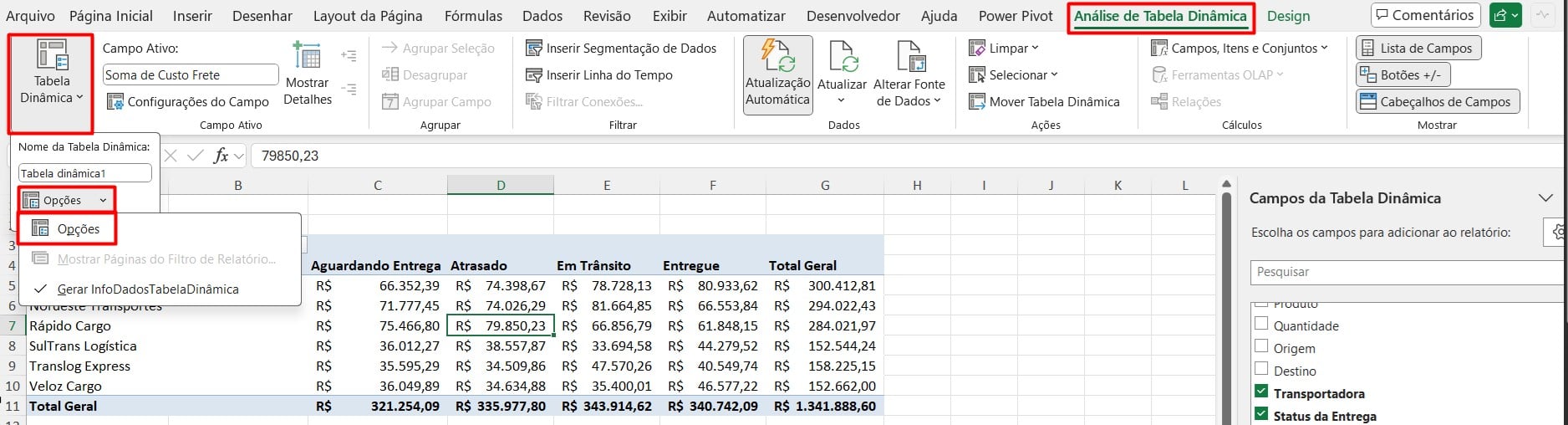Select cell with R$ 79.850,23
This screenshot has width=1568, height=425.
point(501,325)
